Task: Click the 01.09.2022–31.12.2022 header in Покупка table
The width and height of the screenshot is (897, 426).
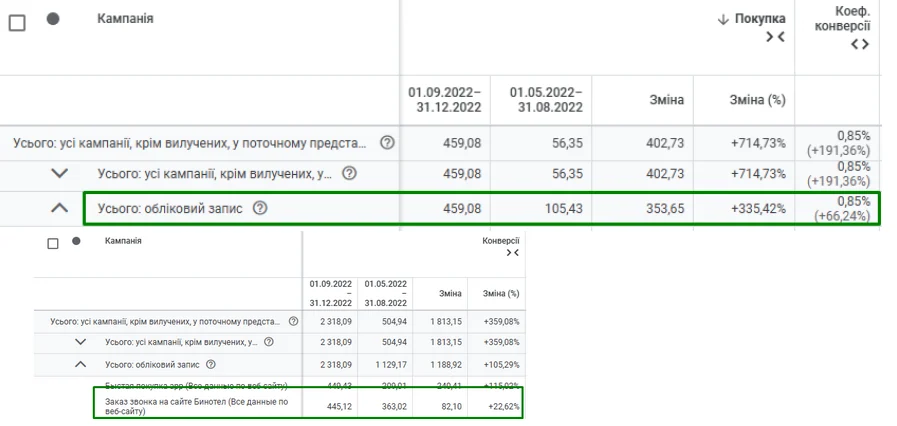Action: click(444, 99)
